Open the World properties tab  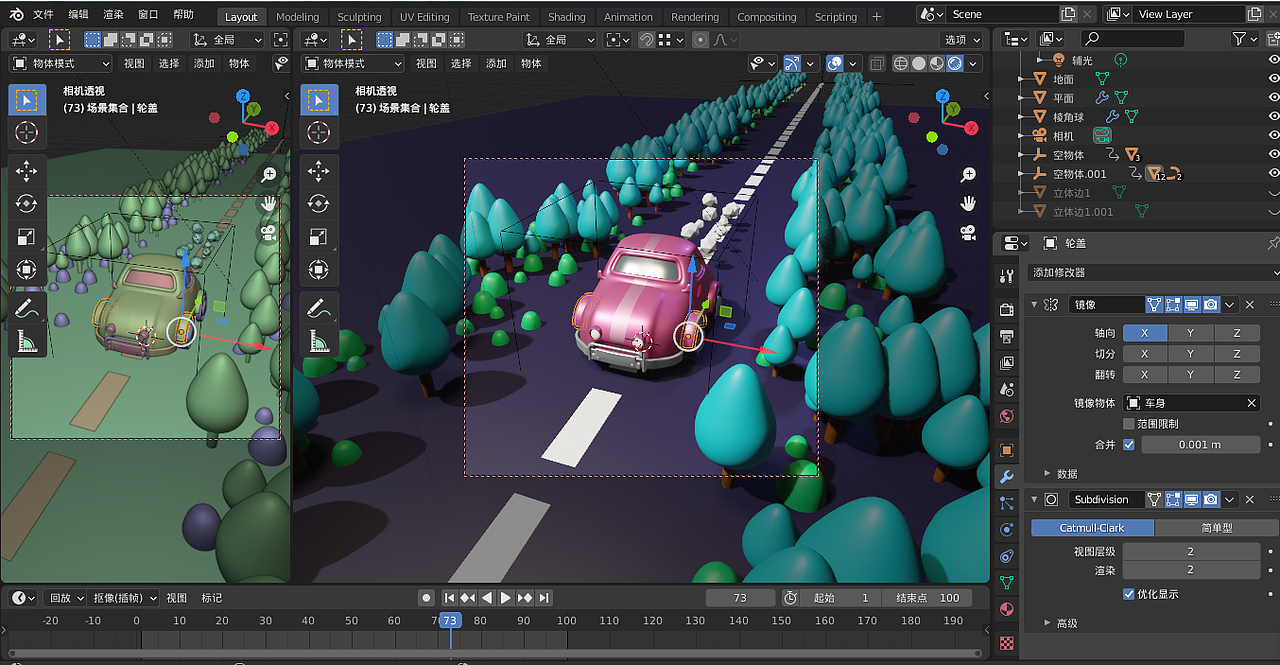pos(1007,416)
